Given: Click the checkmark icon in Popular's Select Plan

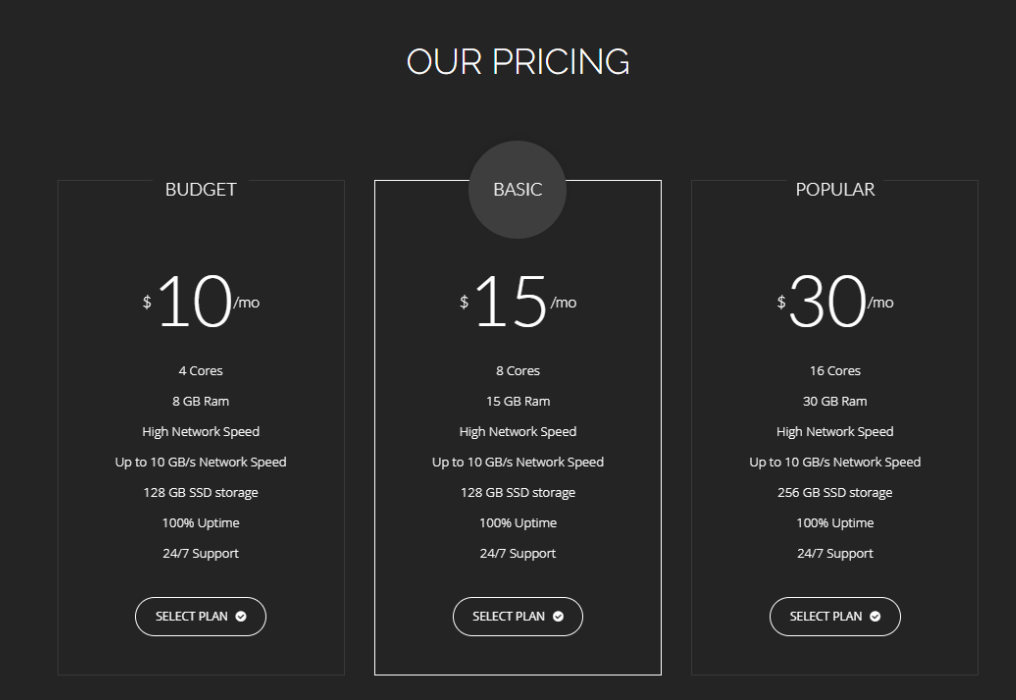Looking at the screenshot, I should [x=875, y=616].
